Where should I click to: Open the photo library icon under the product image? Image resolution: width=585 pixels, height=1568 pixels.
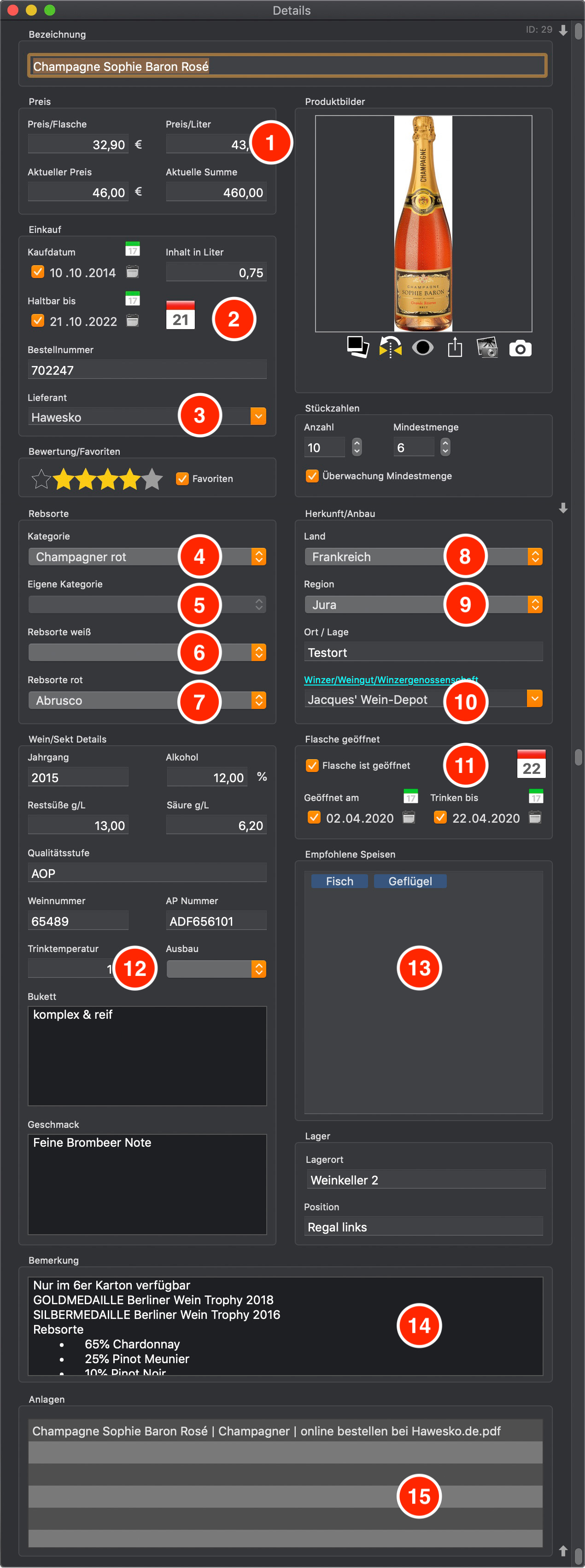(x=487, y=347)
